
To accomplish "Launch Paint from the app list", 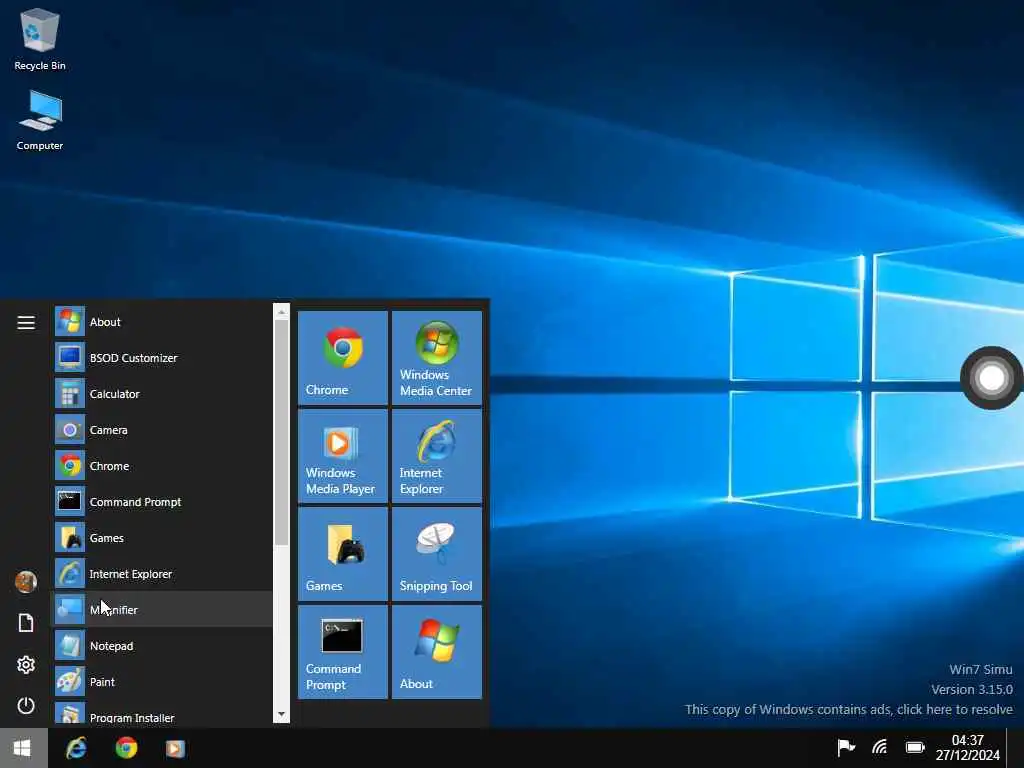I will [161, 681].
